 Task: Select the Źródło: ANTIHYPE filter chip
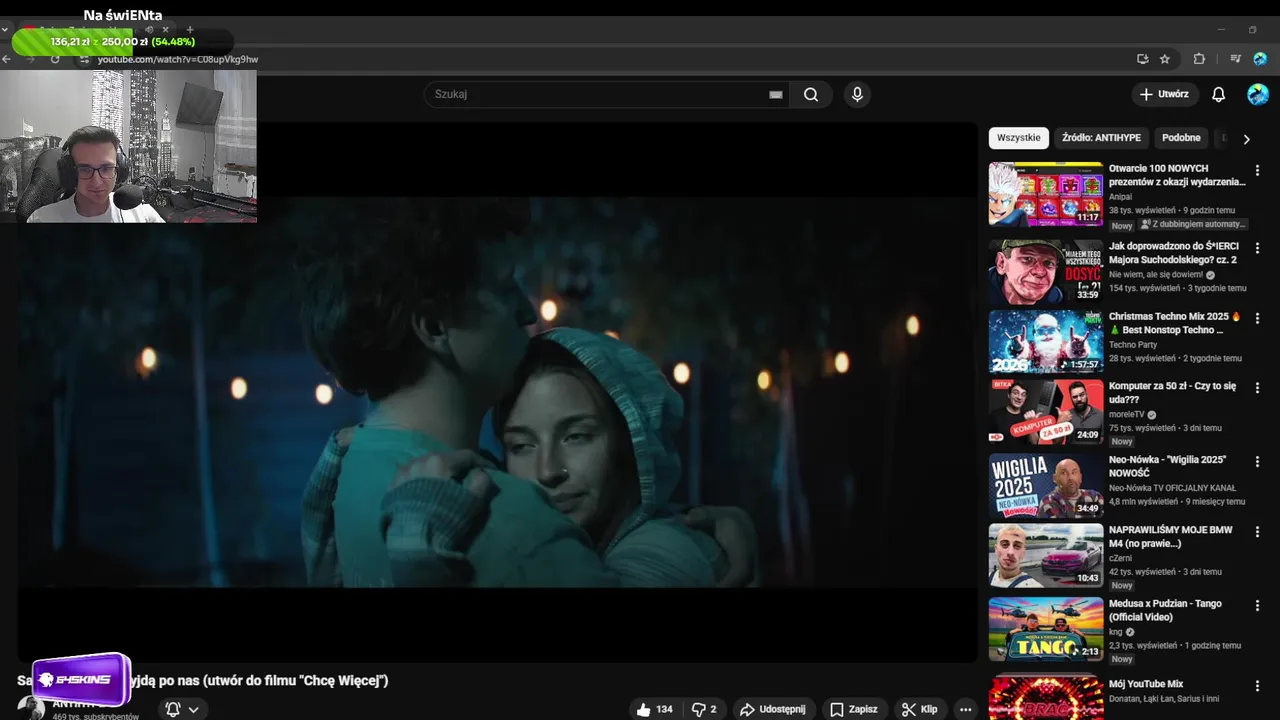[1101, 138]
